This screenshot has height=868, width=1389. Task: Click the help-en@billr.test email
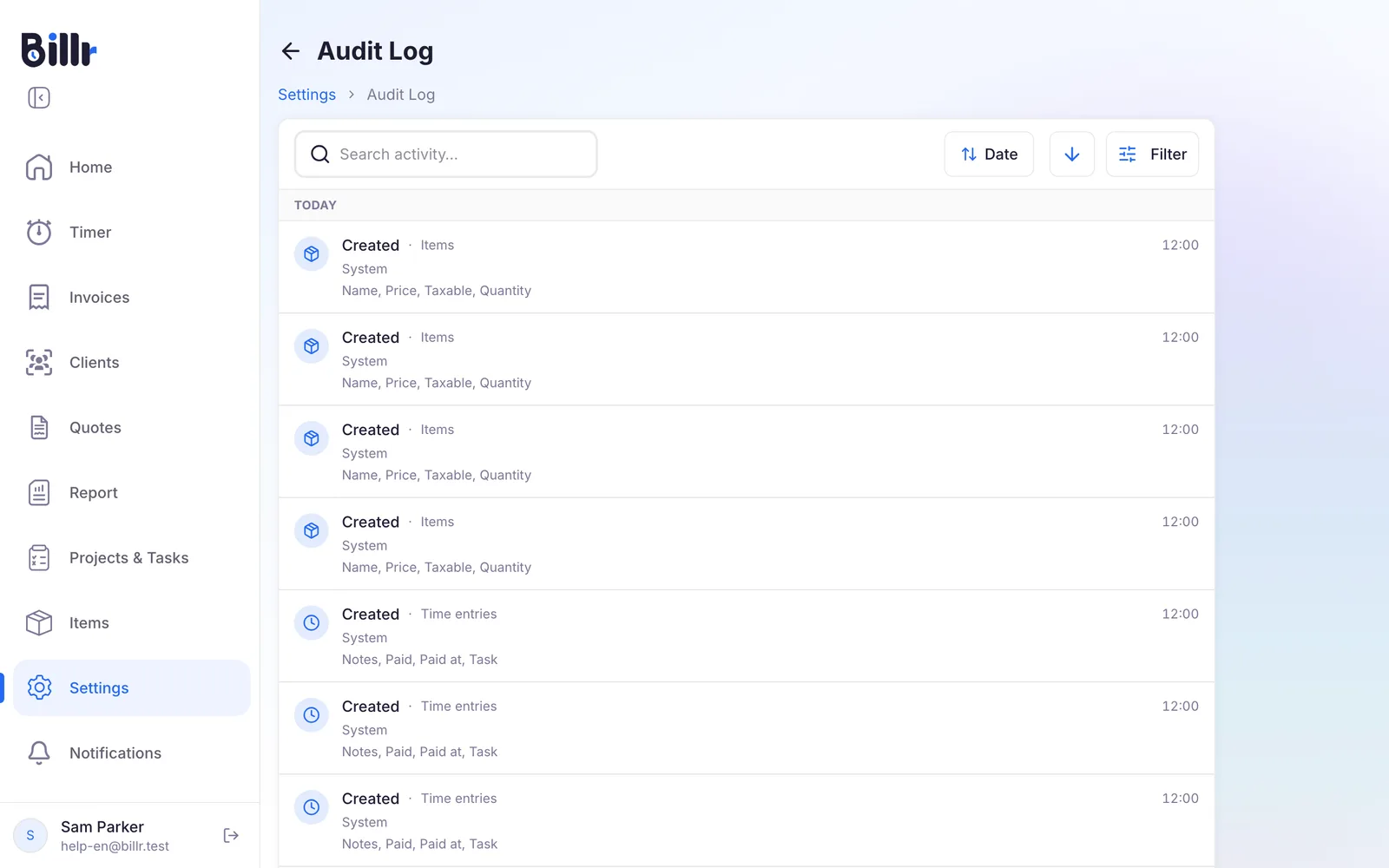pyautogui.click(x=115, y=846)
